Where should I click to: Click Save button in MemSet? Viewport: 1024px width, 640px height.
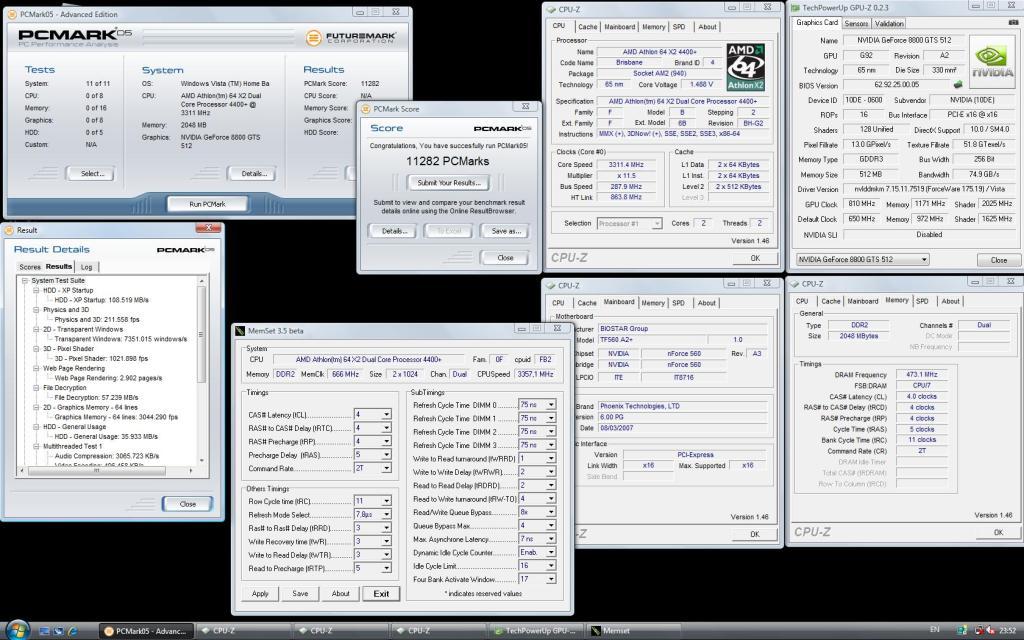point(300,594)
